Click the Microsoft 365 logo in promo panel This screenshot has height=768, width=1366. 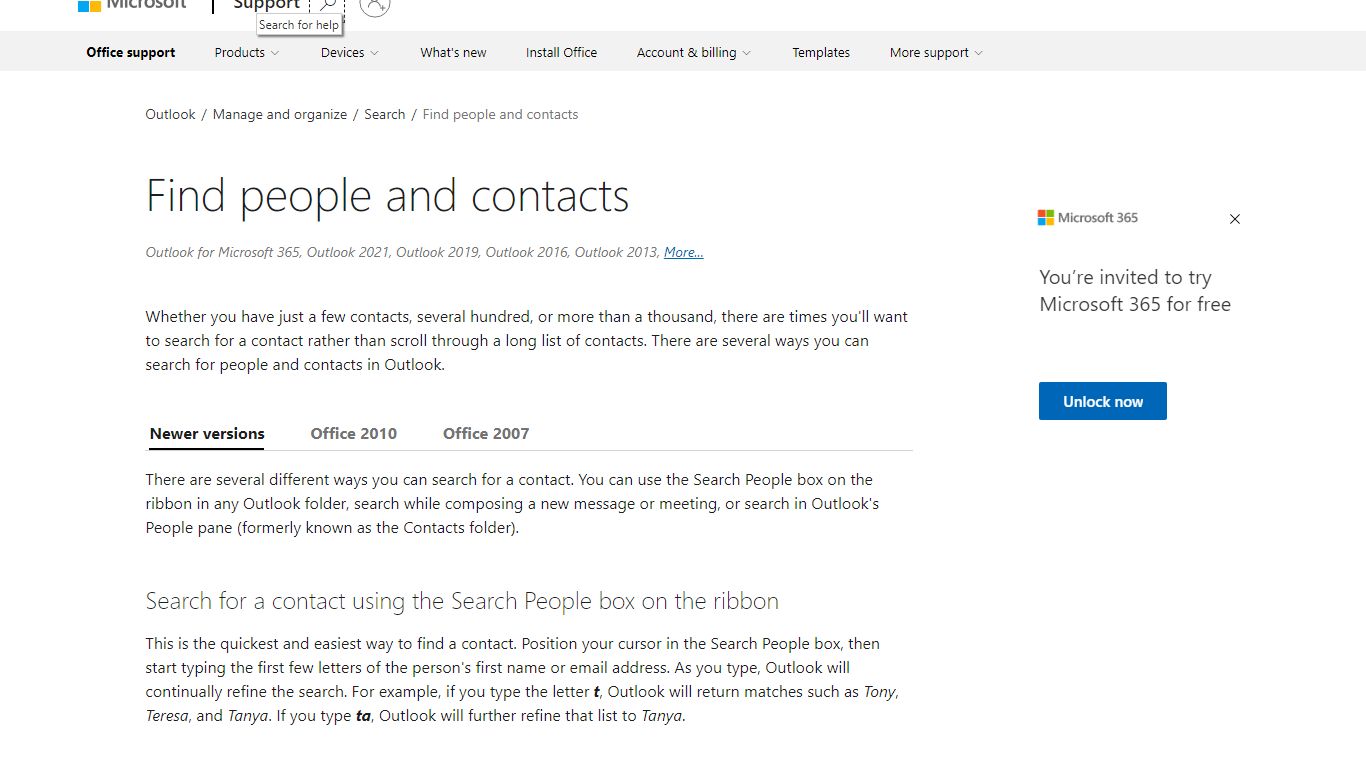tap(1088, 218)
